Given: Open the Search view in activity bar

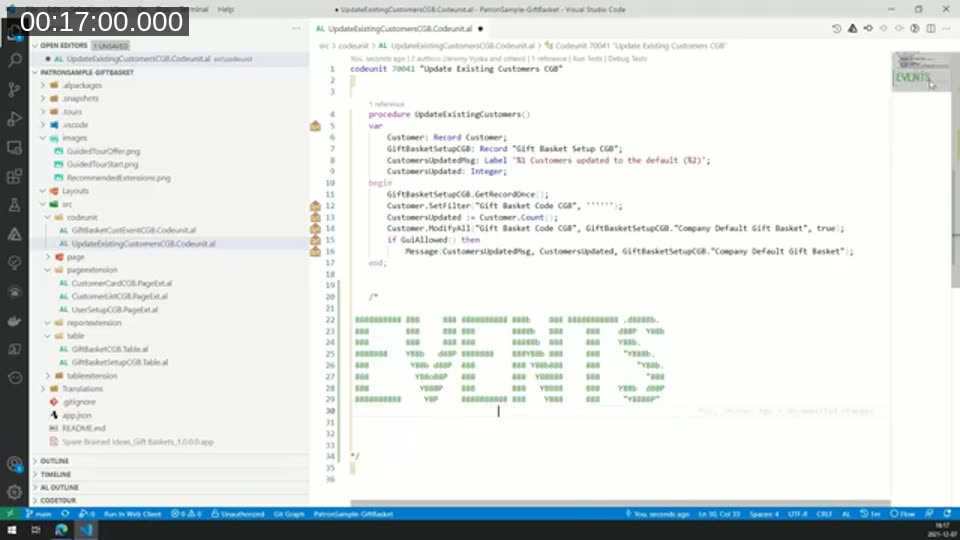Looking at the screenshot, I should 14,60.
